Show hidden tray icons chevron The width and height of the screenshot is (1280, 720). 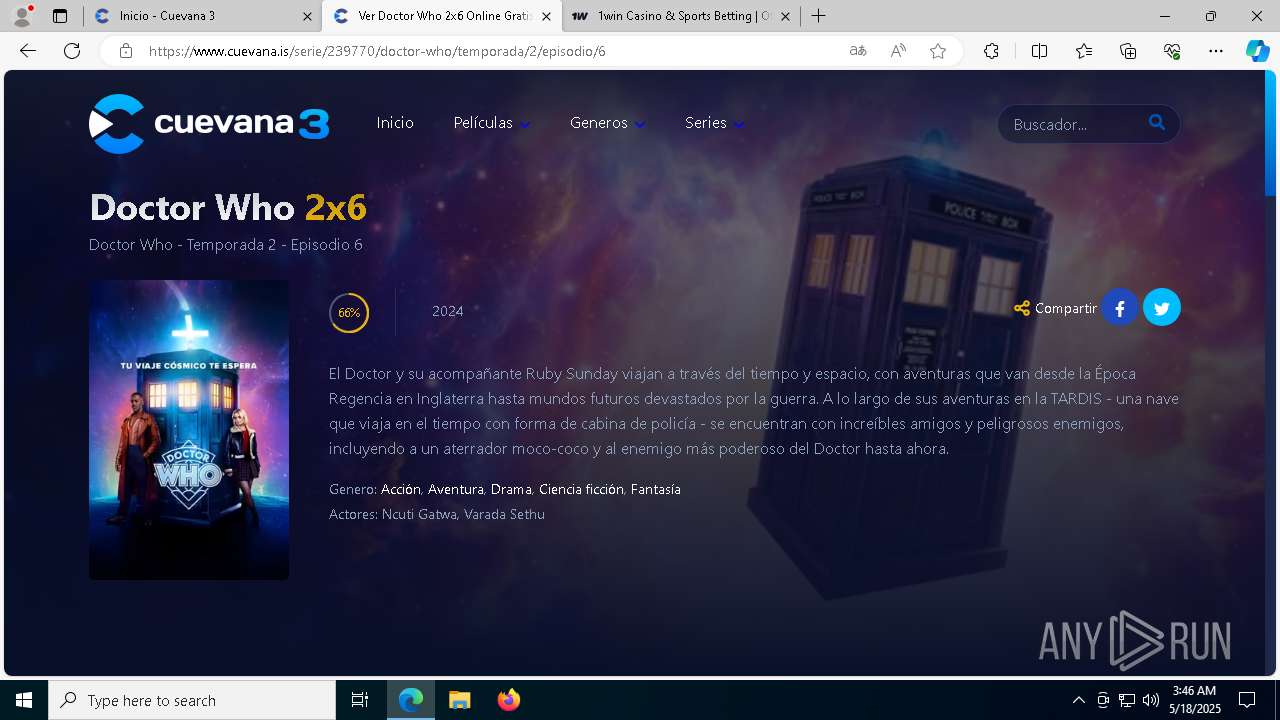coord(1078,700)
